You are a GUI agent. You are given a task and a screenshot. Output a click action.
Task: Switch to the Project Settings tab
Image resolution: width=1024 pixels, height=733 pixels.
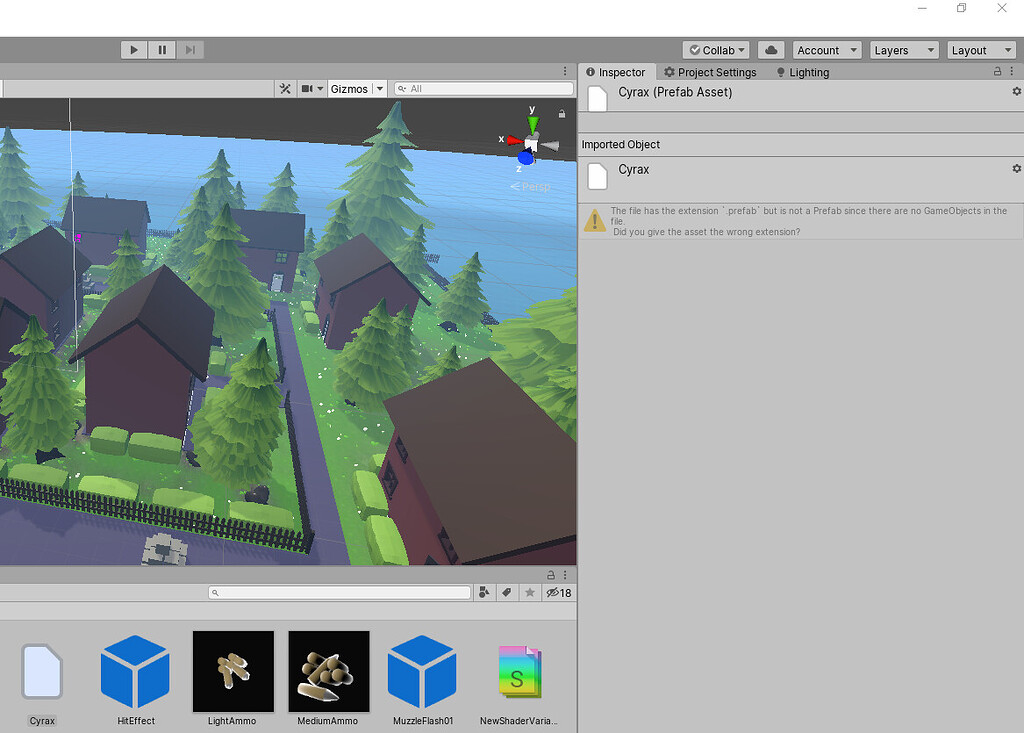pos(710,72)
